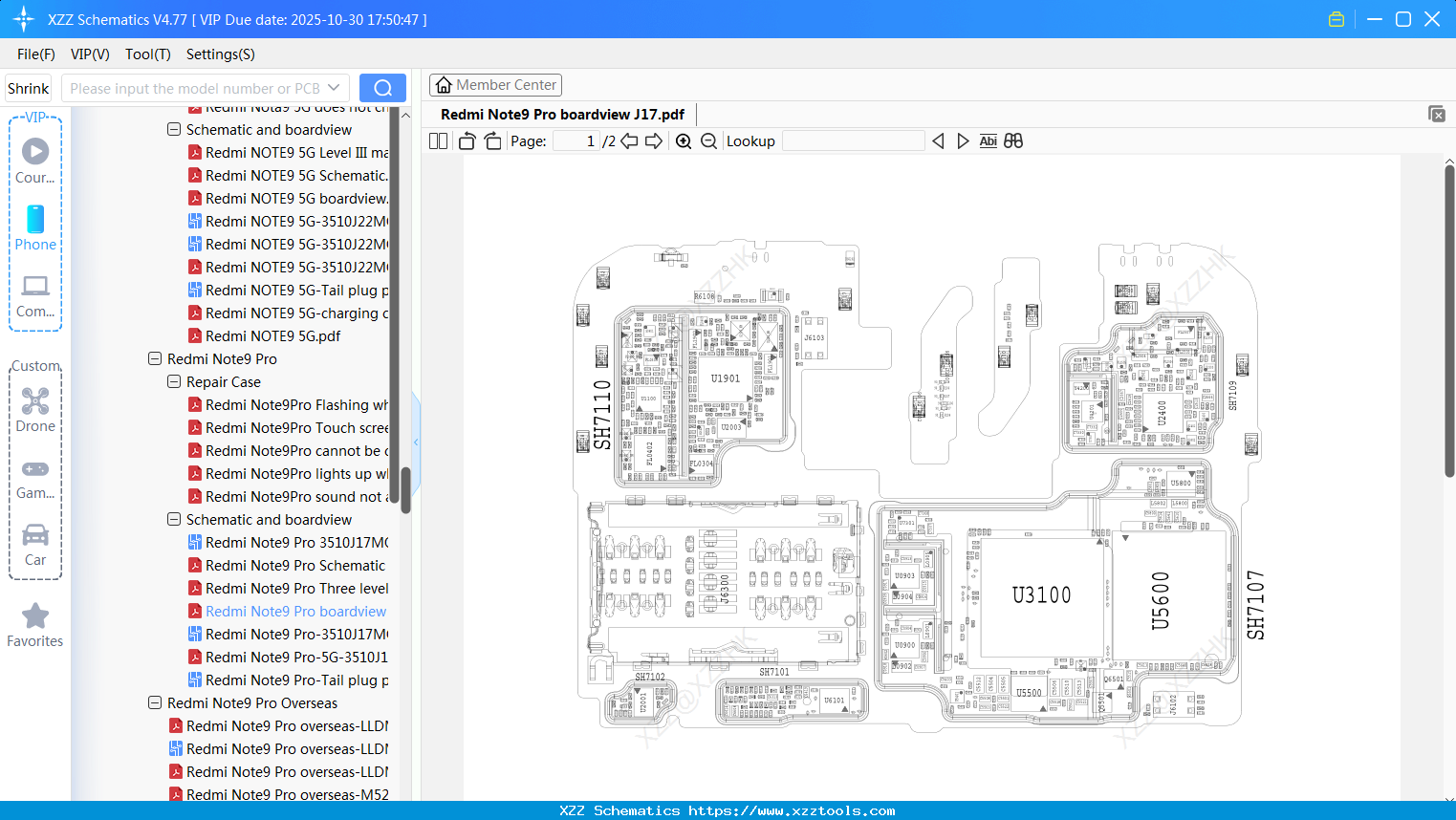Viewport: 1456px width, 820px height.
Task: Open the VIP(V) menu
Action: click(90, 54)
